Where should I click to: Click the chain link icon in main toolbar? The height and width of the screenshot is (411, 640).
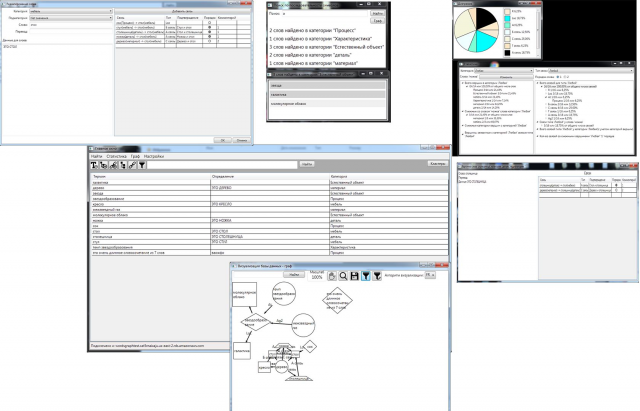132,165
